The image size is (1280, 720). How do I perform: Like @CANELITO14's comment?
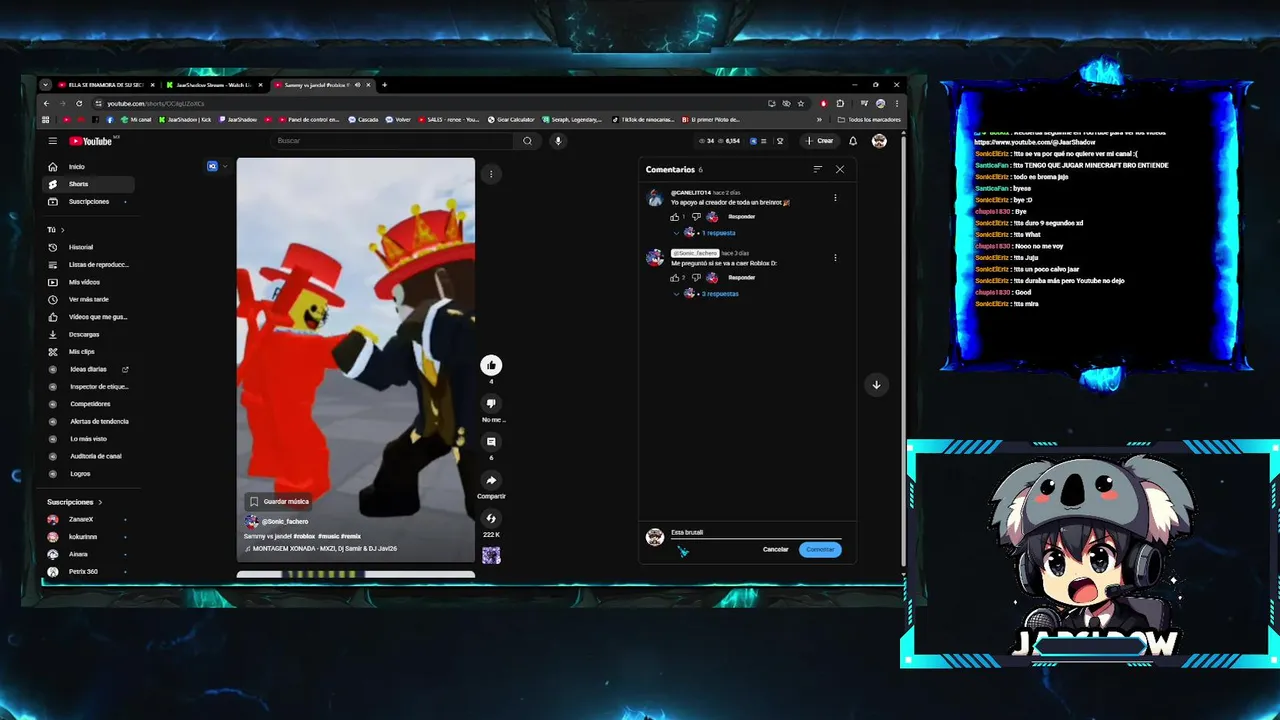click(x=675, y=217)
